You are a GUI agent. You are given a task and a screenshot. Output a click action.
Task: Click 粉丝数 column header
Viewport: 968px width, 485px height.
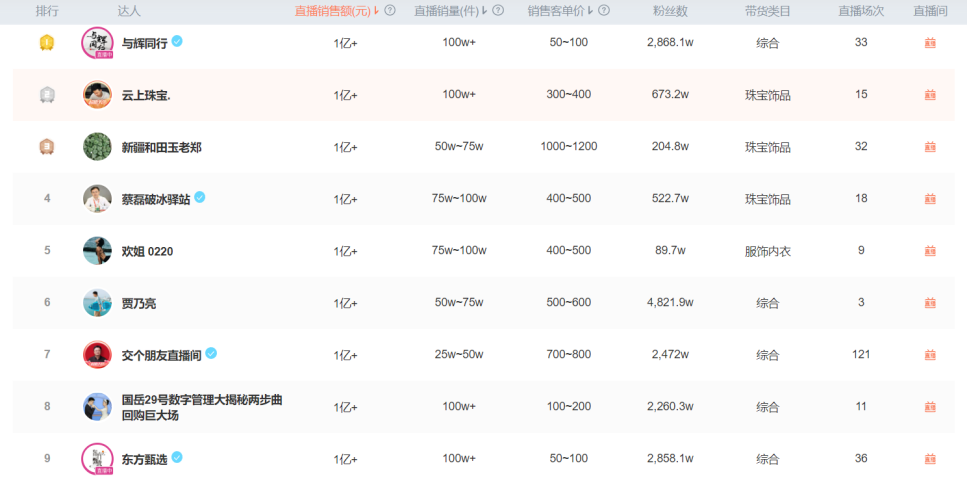pos(670,11)
